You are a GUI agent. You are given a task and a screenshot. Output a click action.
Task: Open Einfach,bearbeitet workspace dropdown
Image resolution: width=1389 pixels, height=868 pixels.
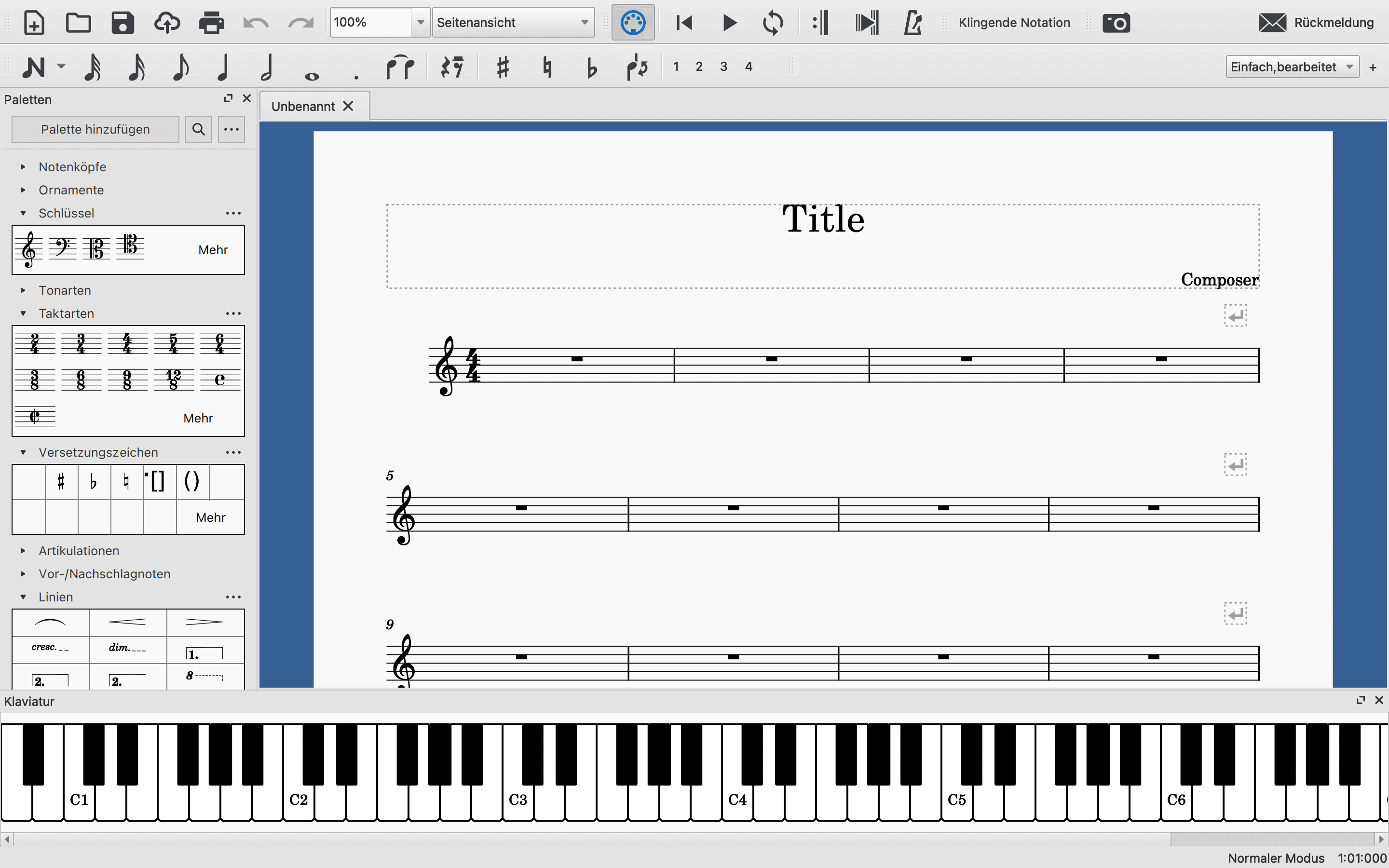pos(1293,67)
